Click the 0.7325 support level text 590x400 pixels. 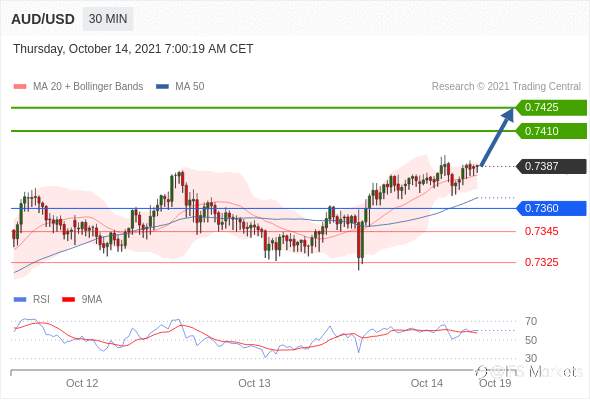click(541, 262)
